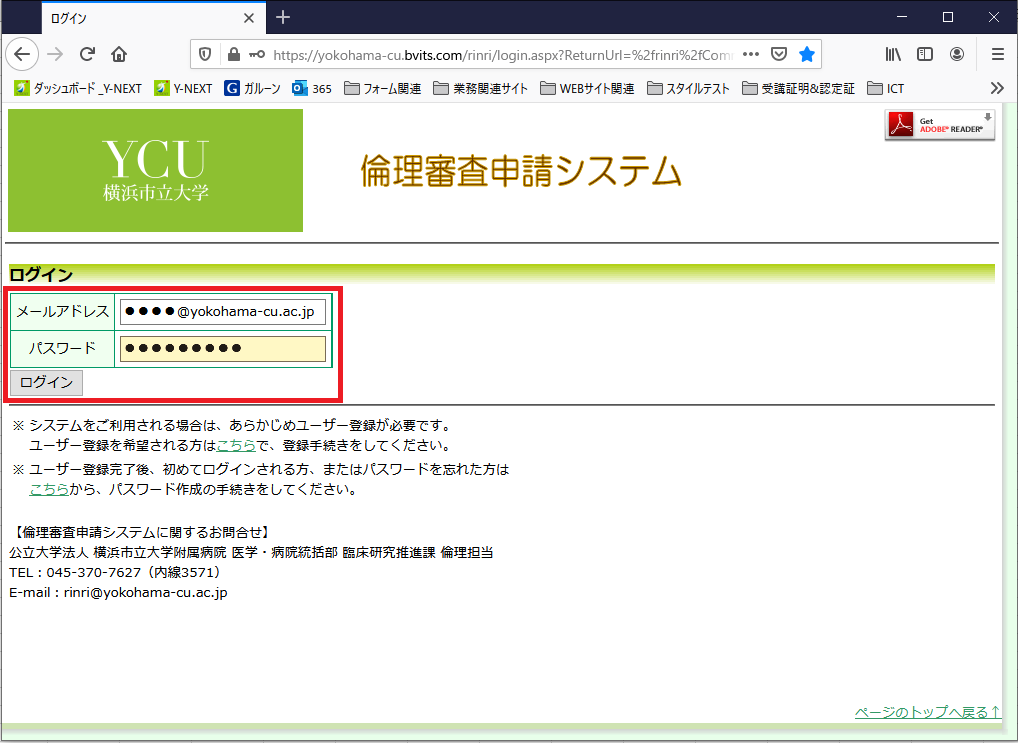Screen dimensions: 1018x743
Task: Open a new tab with plus button
Action: coord(283,18)
